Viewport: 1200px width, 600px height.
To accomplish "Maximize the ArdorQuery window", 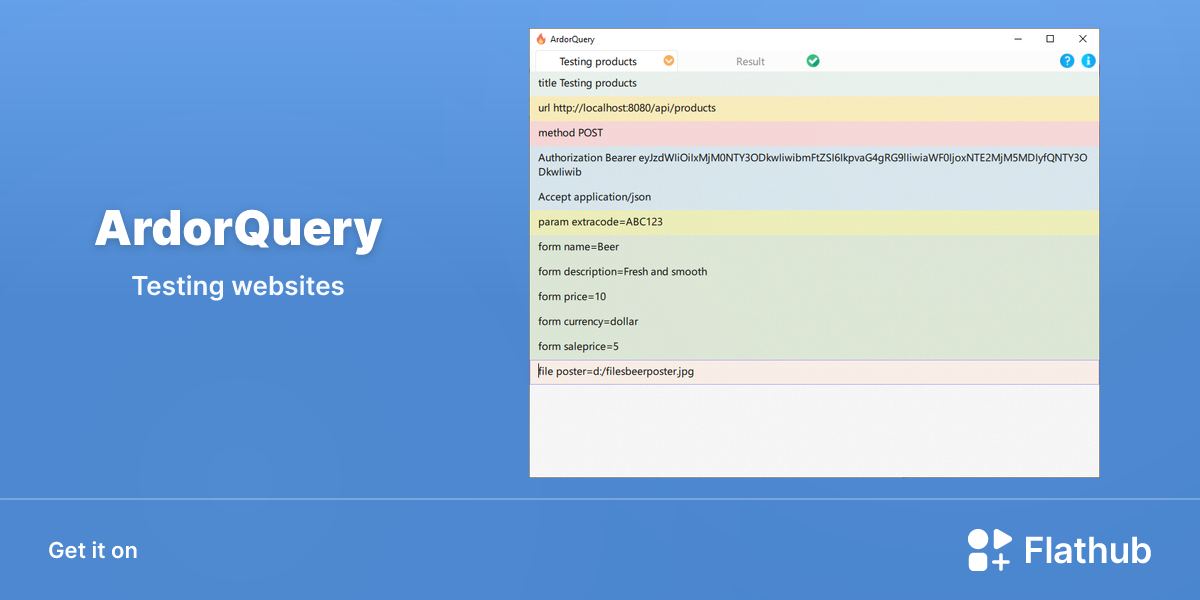I will pos(1050,39).
